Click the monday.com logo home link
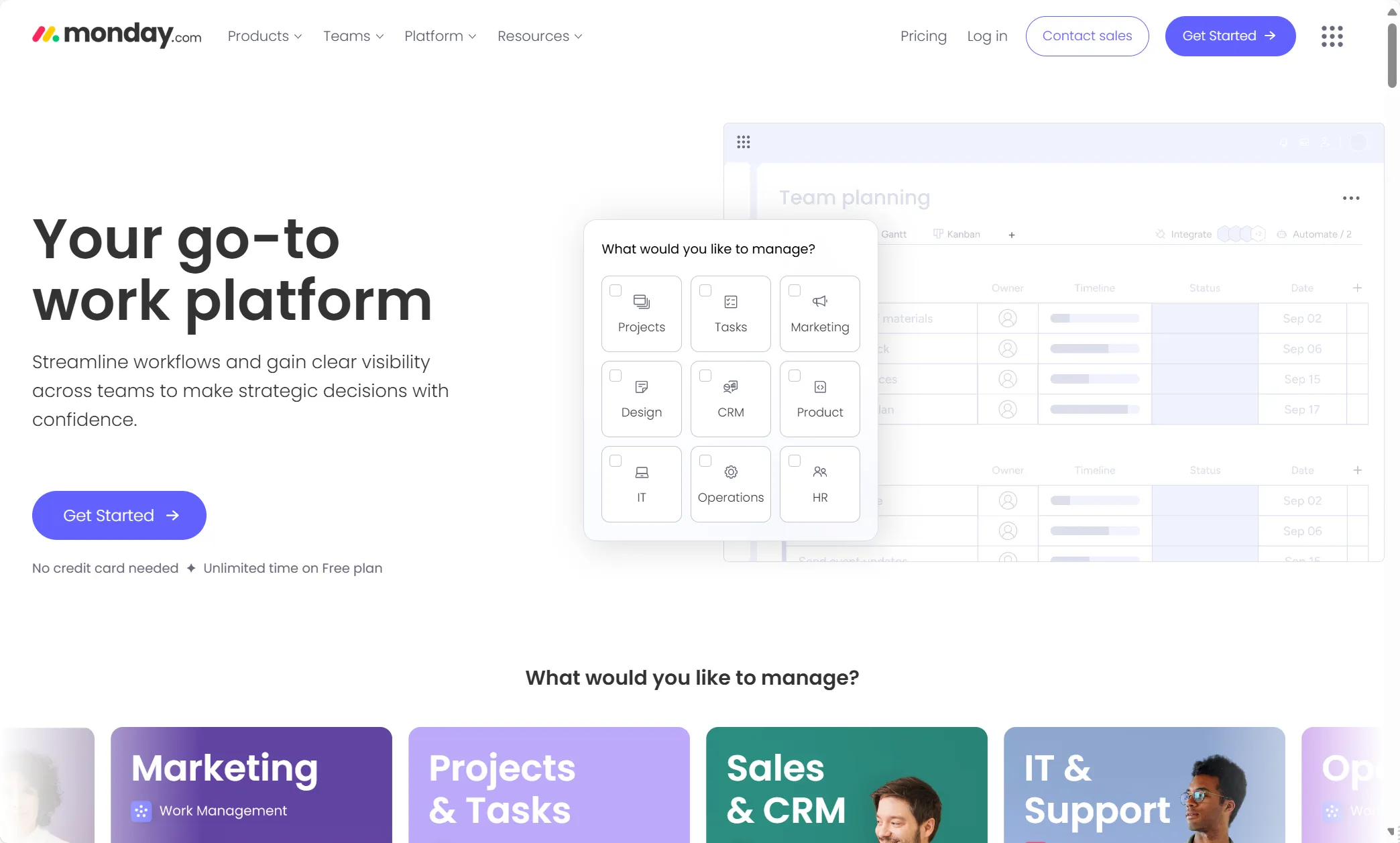Viewport: 1400px width, 843px height. click(x=116, y=35)
